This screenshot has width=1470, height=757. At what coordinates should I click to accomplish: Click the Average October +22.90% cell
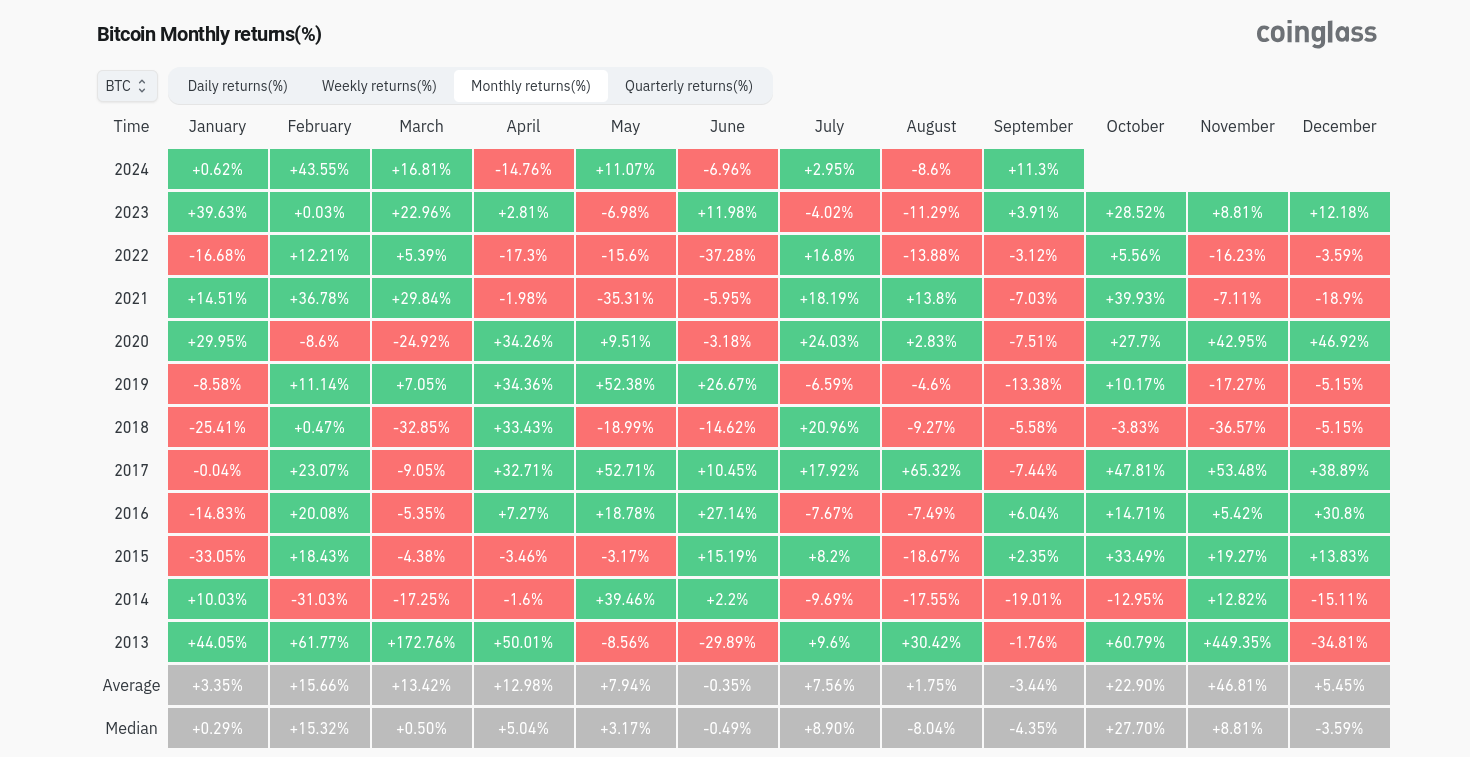(x=1135, y=685)
